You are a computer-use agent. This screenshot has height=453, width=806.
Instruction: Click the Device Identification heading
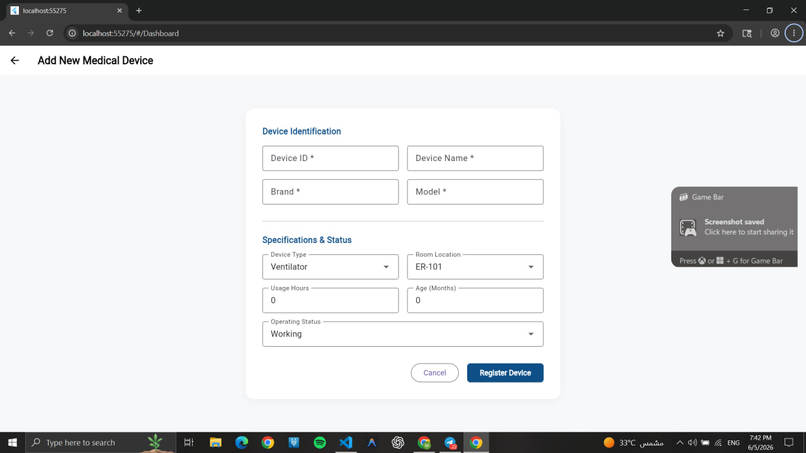pos(301,131)
